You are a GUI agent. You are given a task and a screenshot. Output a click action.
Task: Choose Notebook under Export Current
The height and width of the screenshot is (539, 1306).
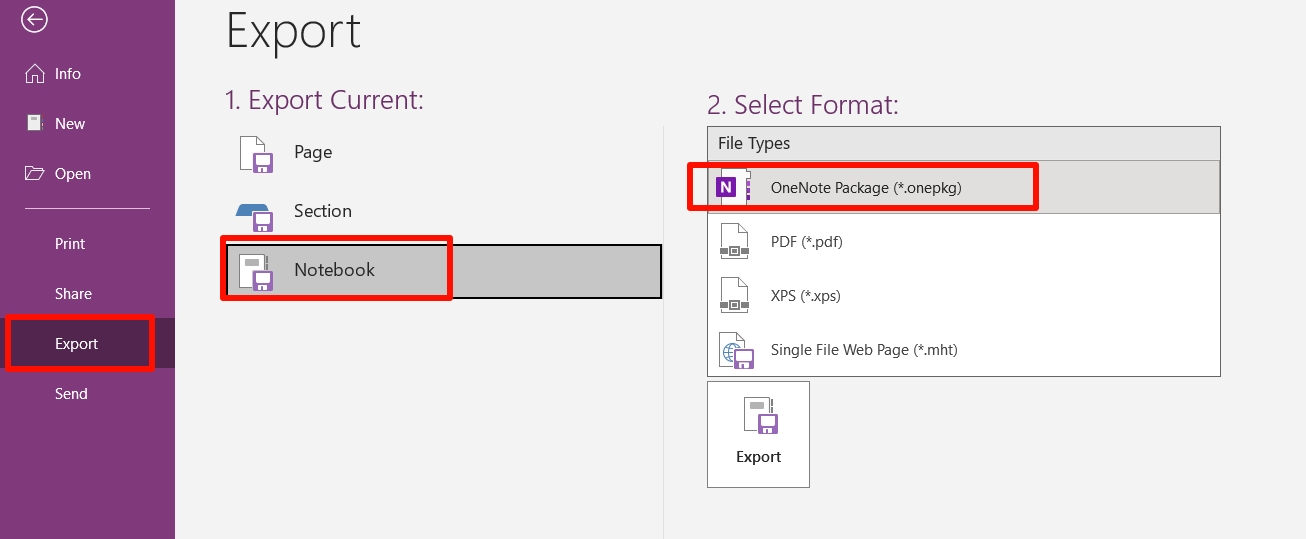(443, 271)
